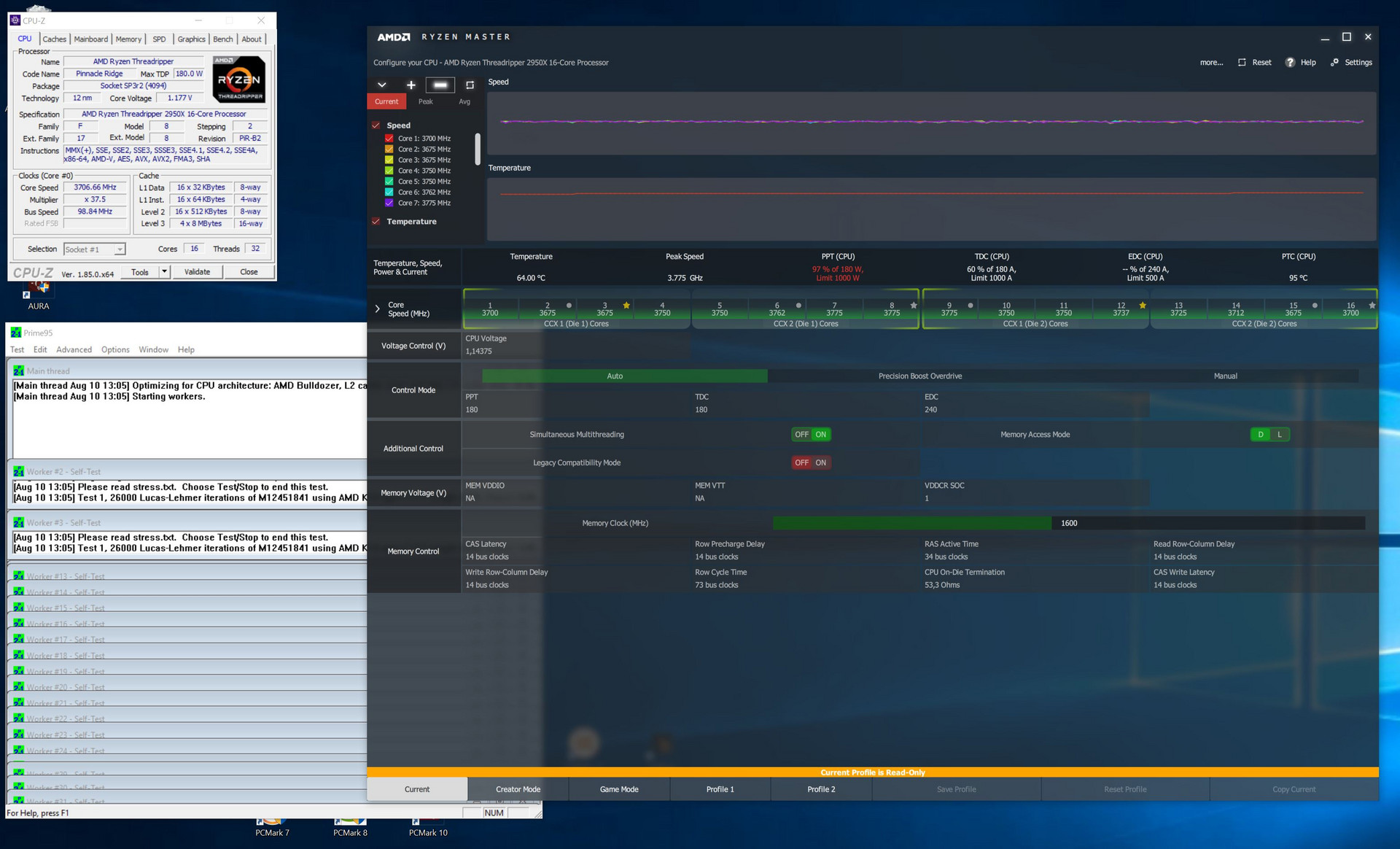Click the graph reset loop icon
Screen dimensions: 1400x849
[x=470, y=85]
